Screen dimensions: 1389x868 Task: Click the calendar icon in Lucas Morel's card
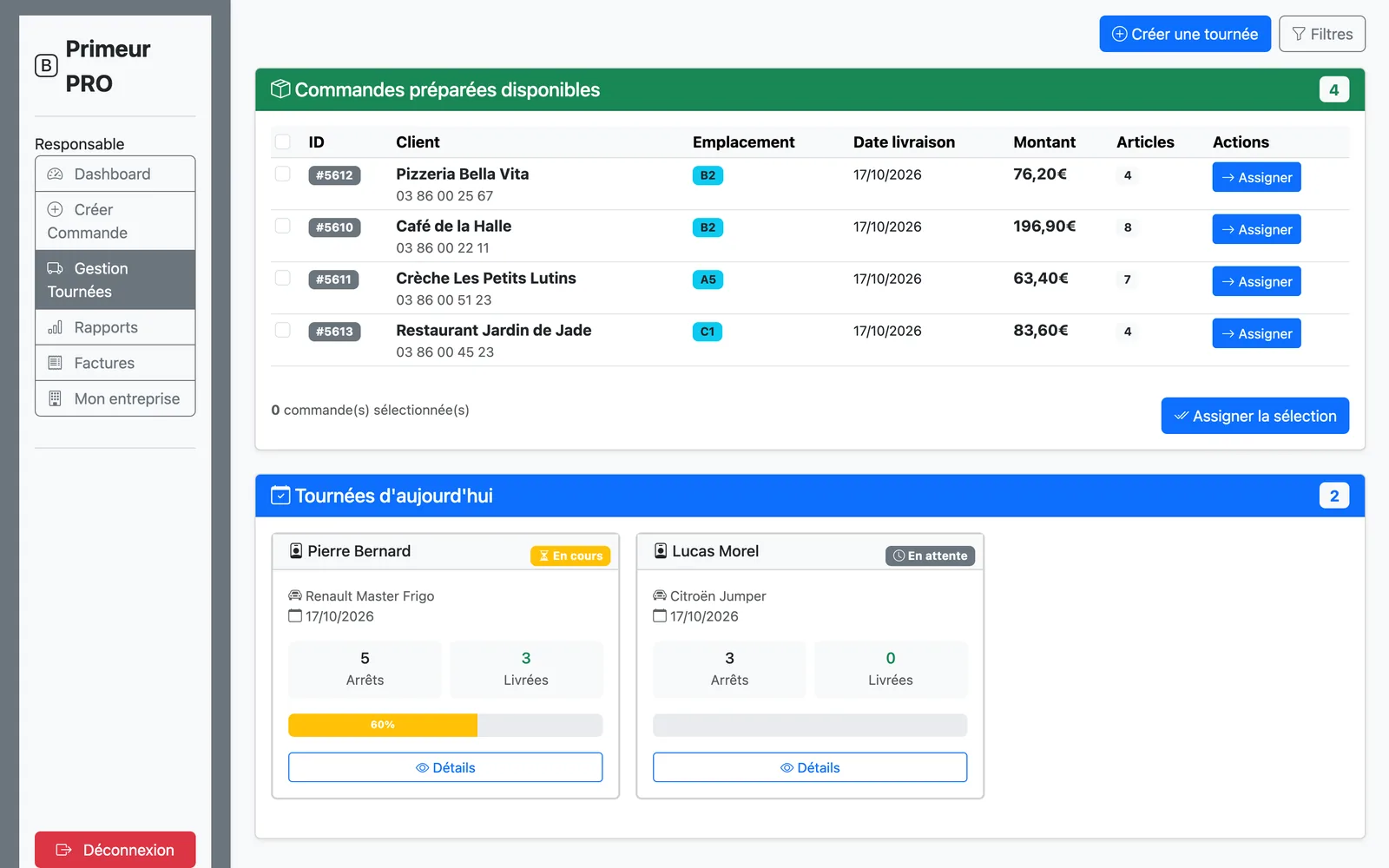click(x=660, y=616)
